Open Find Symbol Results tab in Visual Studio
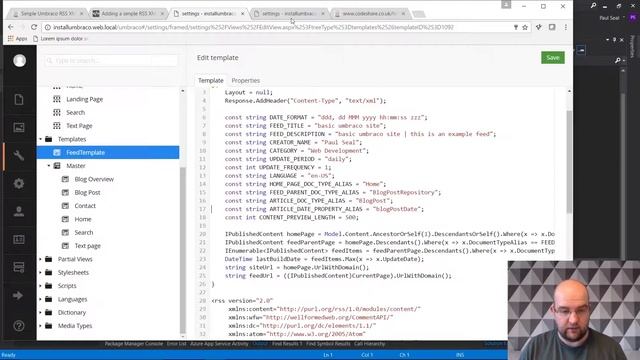640x360 pixels. click(x=328, y=344)
